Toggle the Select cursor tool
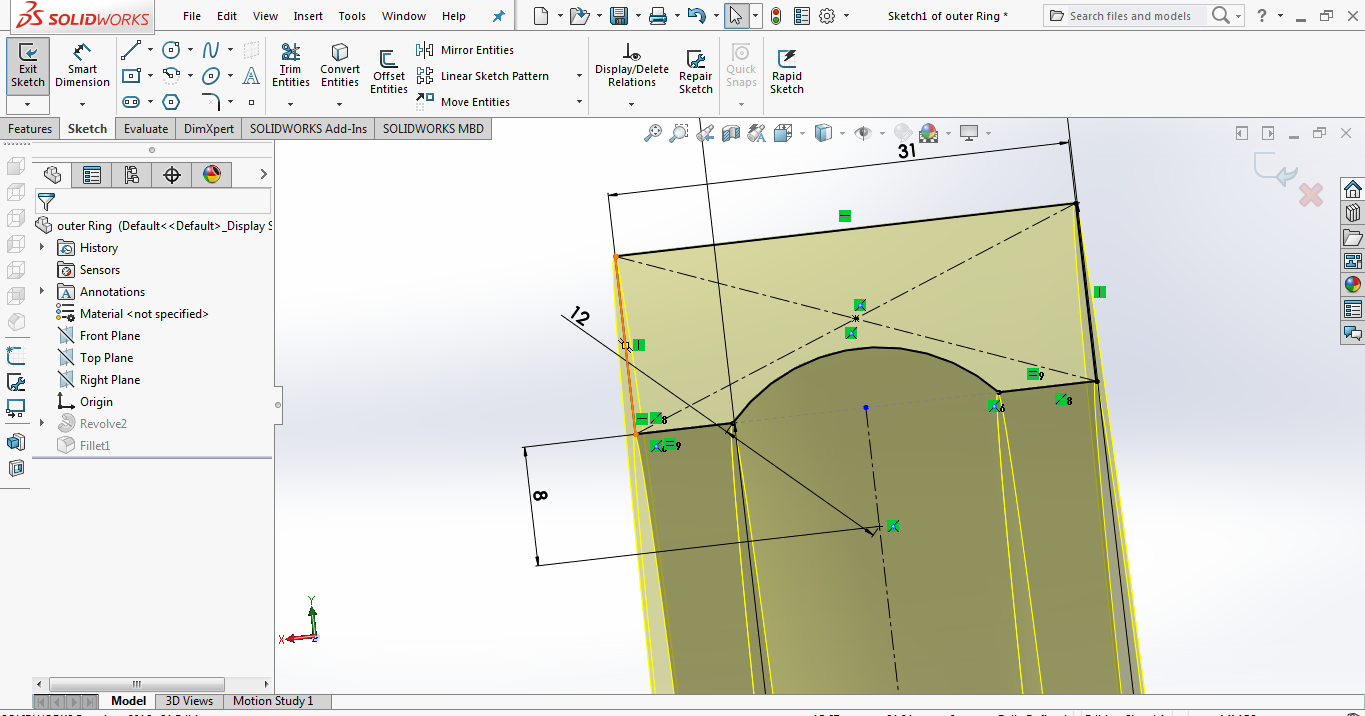 point(736,16)
